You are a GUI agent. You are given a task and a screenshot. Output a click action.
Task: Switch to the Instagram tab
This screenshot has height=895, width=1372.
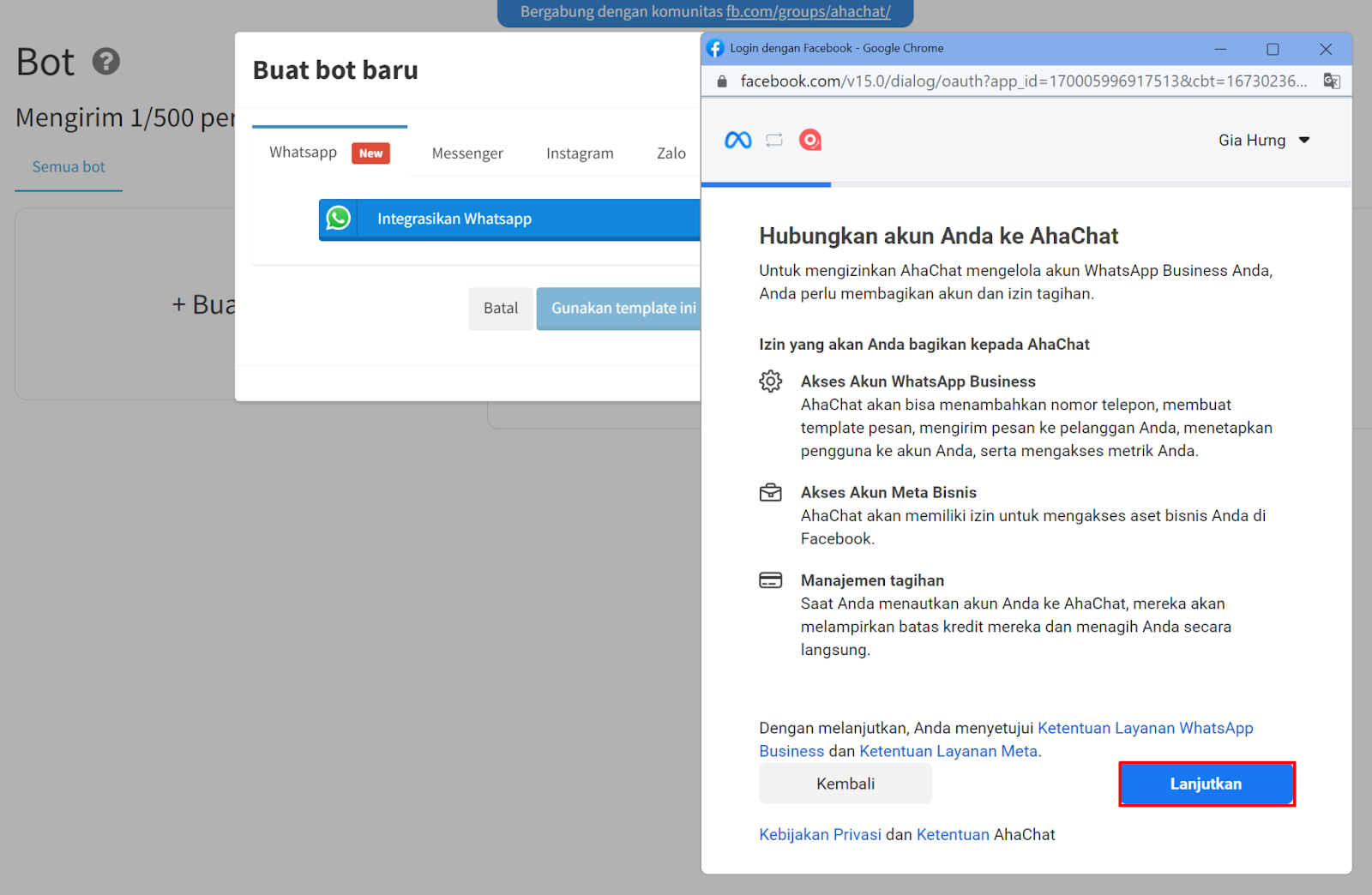[580, 153]
